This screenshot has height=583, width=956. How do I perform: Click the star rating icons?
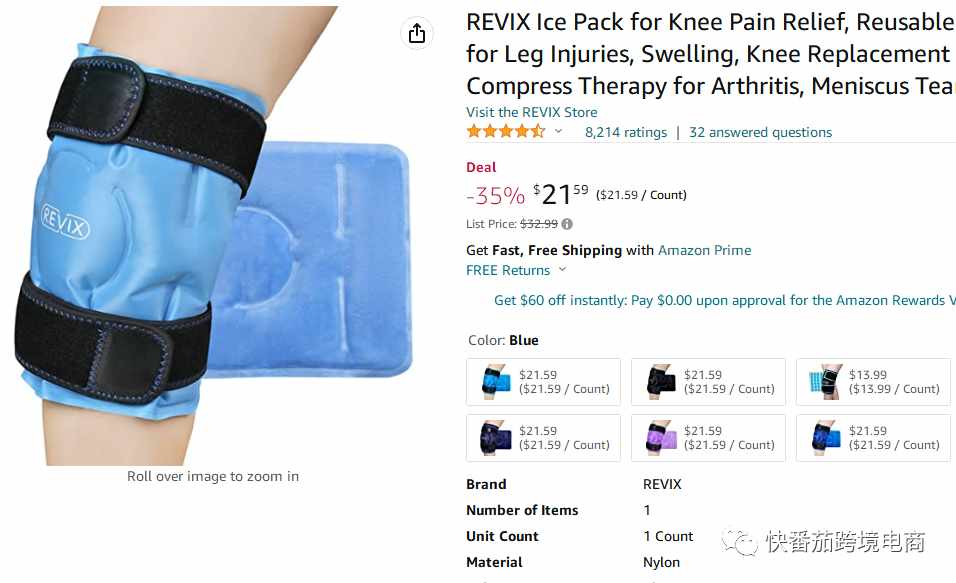click(x=505, y=132)
